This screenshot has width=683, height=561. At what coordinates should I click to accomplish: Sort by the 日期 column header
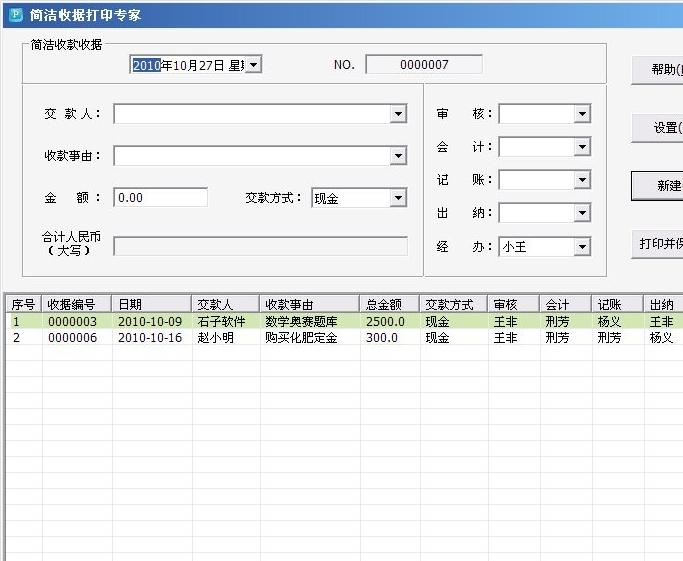point(151,305)
